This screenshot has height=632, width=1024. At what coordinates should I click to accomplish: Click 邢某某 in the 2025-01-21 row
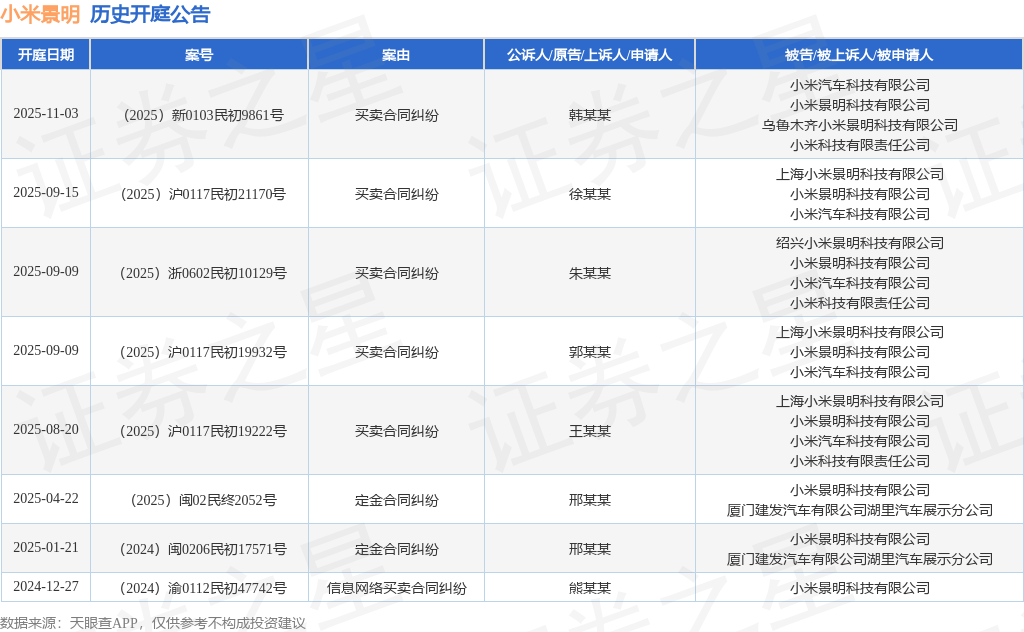point(590,550)
